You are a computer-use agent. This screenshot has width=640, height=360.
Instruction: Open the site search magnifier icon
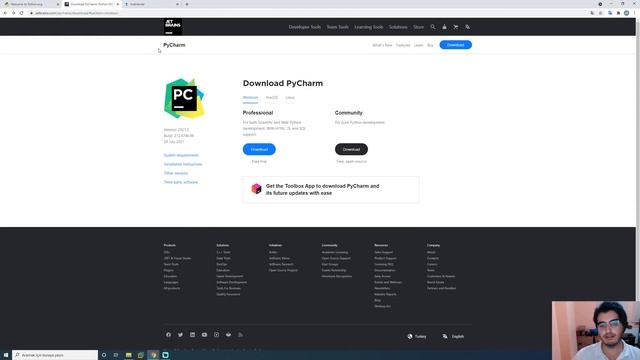[x=433, y=27]
